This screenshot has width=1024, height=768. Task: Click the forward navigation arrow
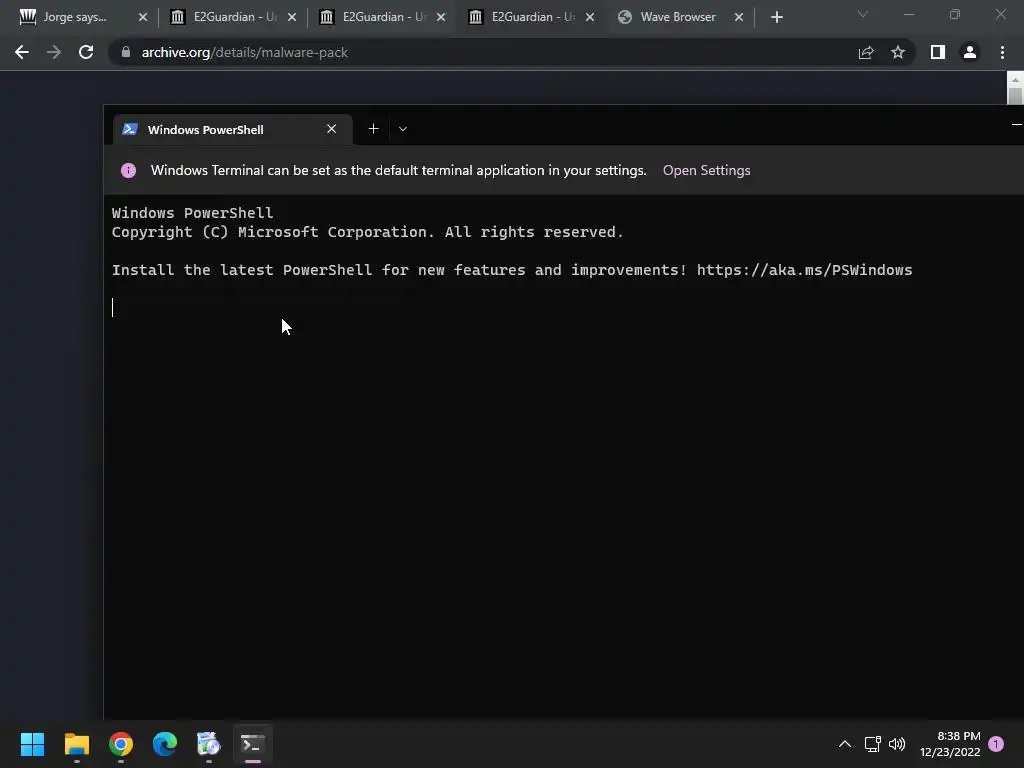click(54, 52)
